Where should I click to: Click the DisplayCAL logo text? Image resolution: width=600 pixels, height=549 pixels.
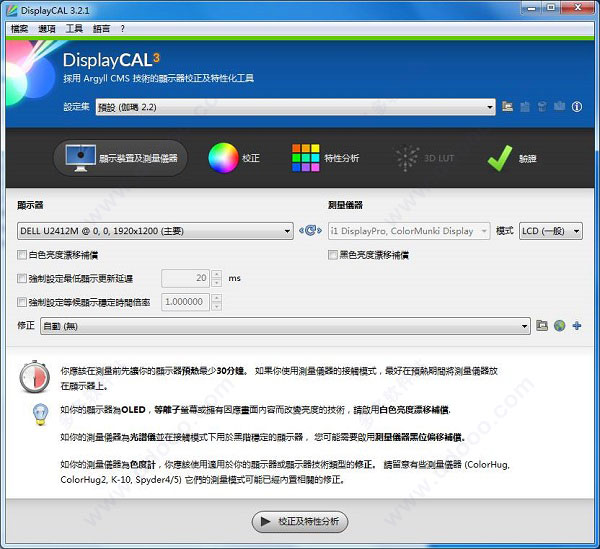(111, 60)
